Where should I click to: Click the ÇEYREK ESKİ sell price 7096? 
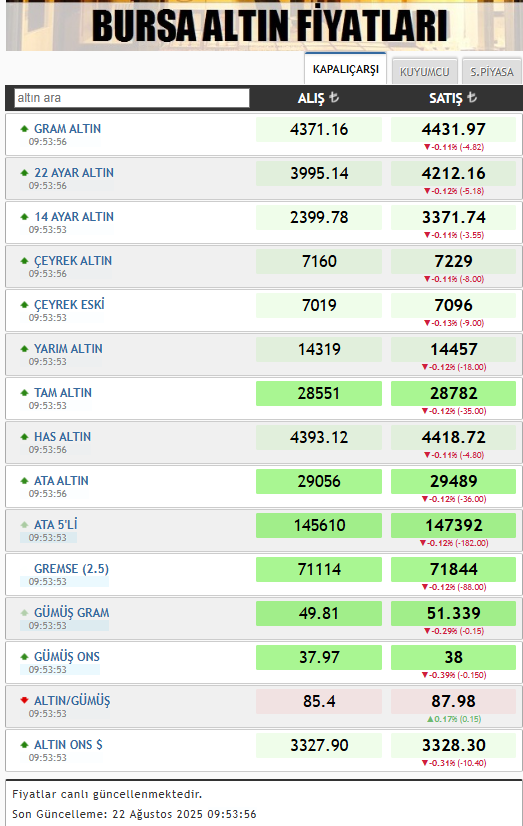(453, 306)
